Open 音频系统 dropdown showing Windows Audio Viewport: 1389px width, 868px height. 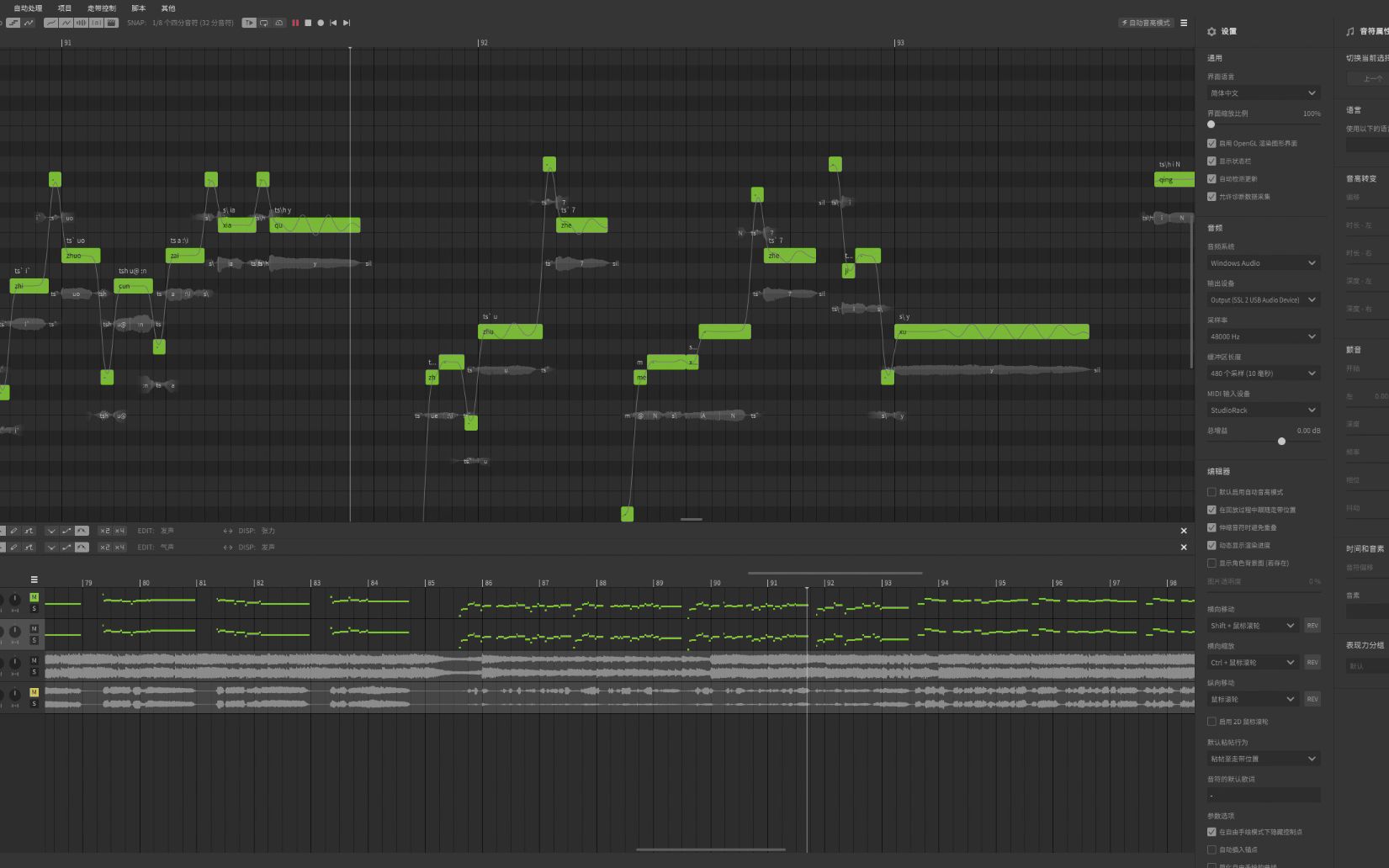pos(1264,262)
